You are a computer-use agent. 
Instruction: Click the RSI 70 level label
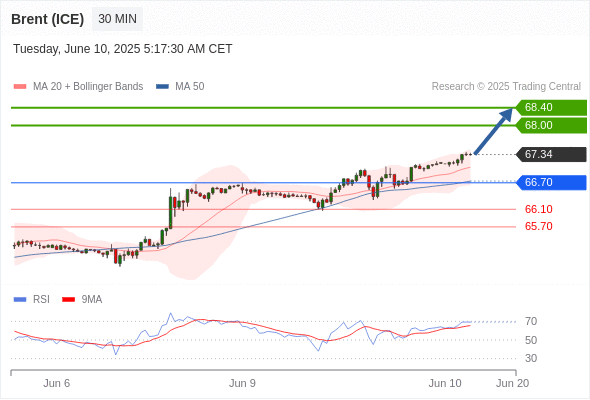coord(531,322)
